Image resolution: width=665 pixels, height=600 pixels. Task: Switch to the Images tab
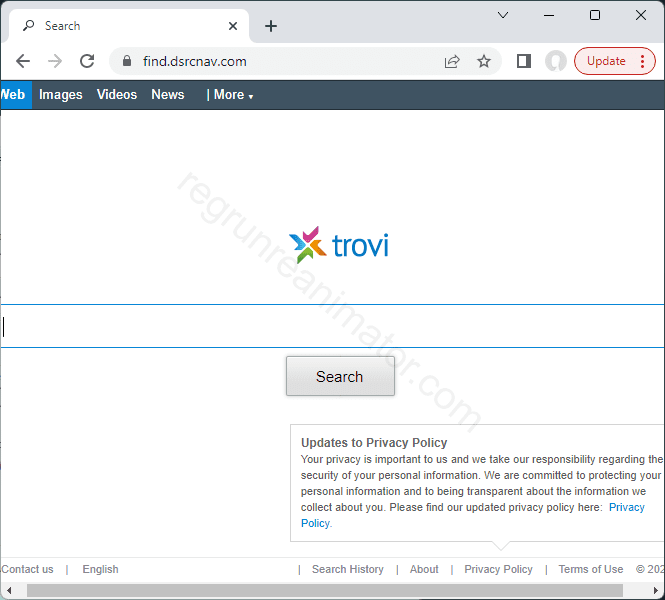point(61,95)
